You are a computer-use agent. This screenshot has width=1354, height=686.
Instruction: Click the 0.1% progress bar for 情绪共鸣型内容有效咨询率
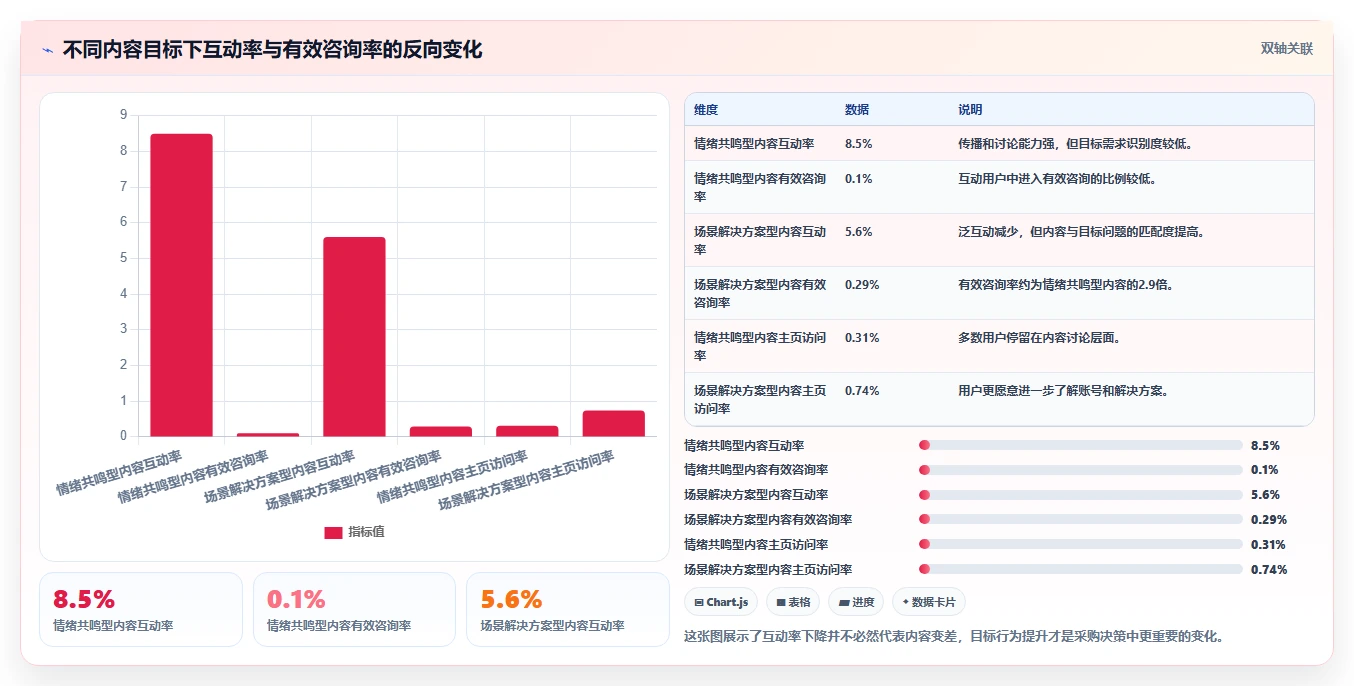coord(1080,470)
